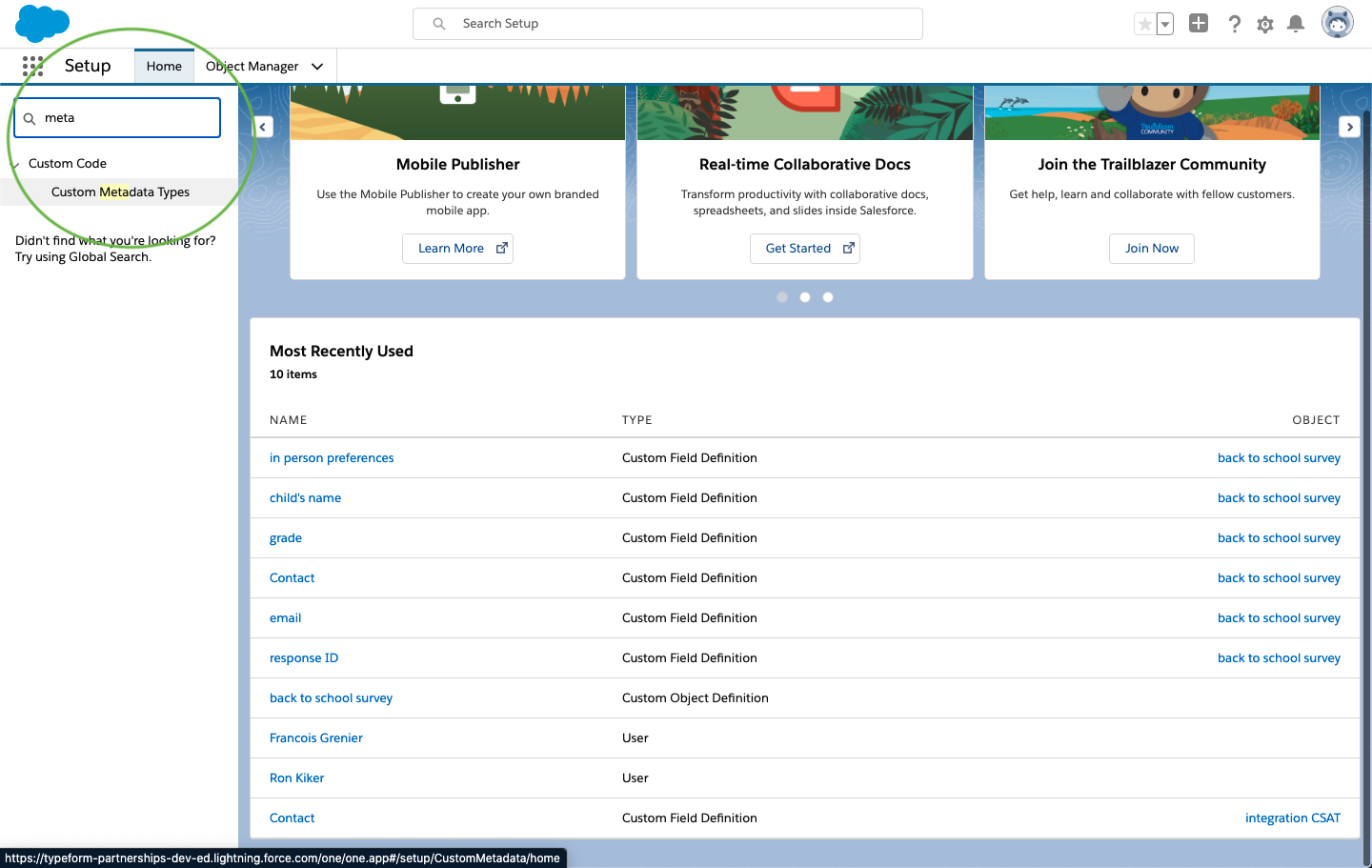
Task: Open the notifications bell
Action: 1296,24
